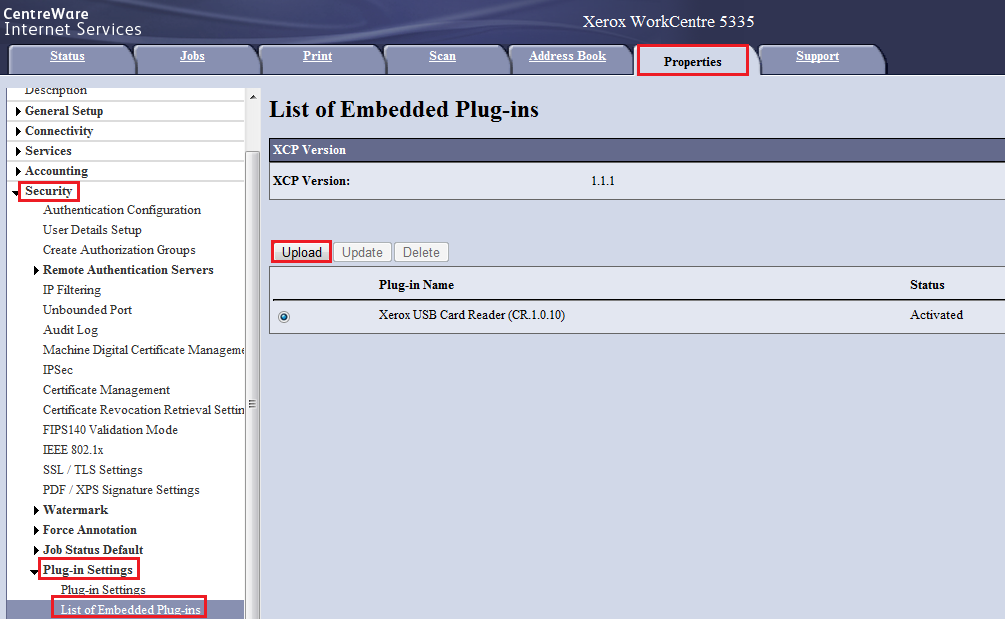Expand Remote Authentication Servers node

click(37, 270)
